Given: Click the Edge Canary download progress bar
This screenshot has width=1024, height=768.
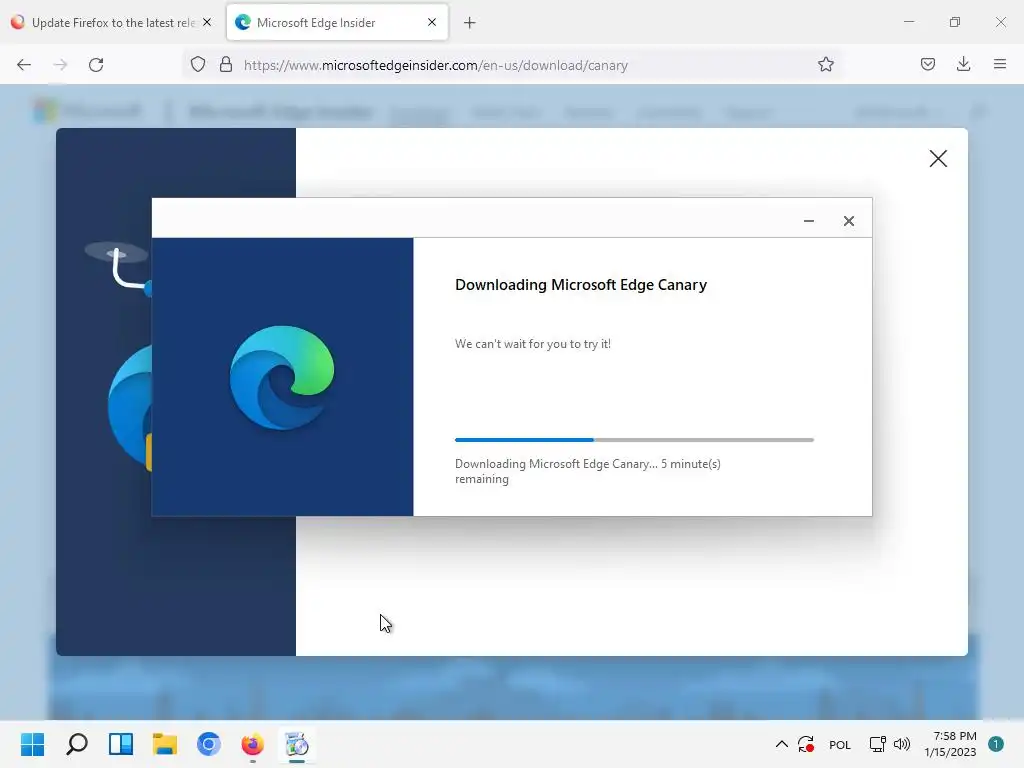Looking at the screenshot, I should (x=634, y=440).
